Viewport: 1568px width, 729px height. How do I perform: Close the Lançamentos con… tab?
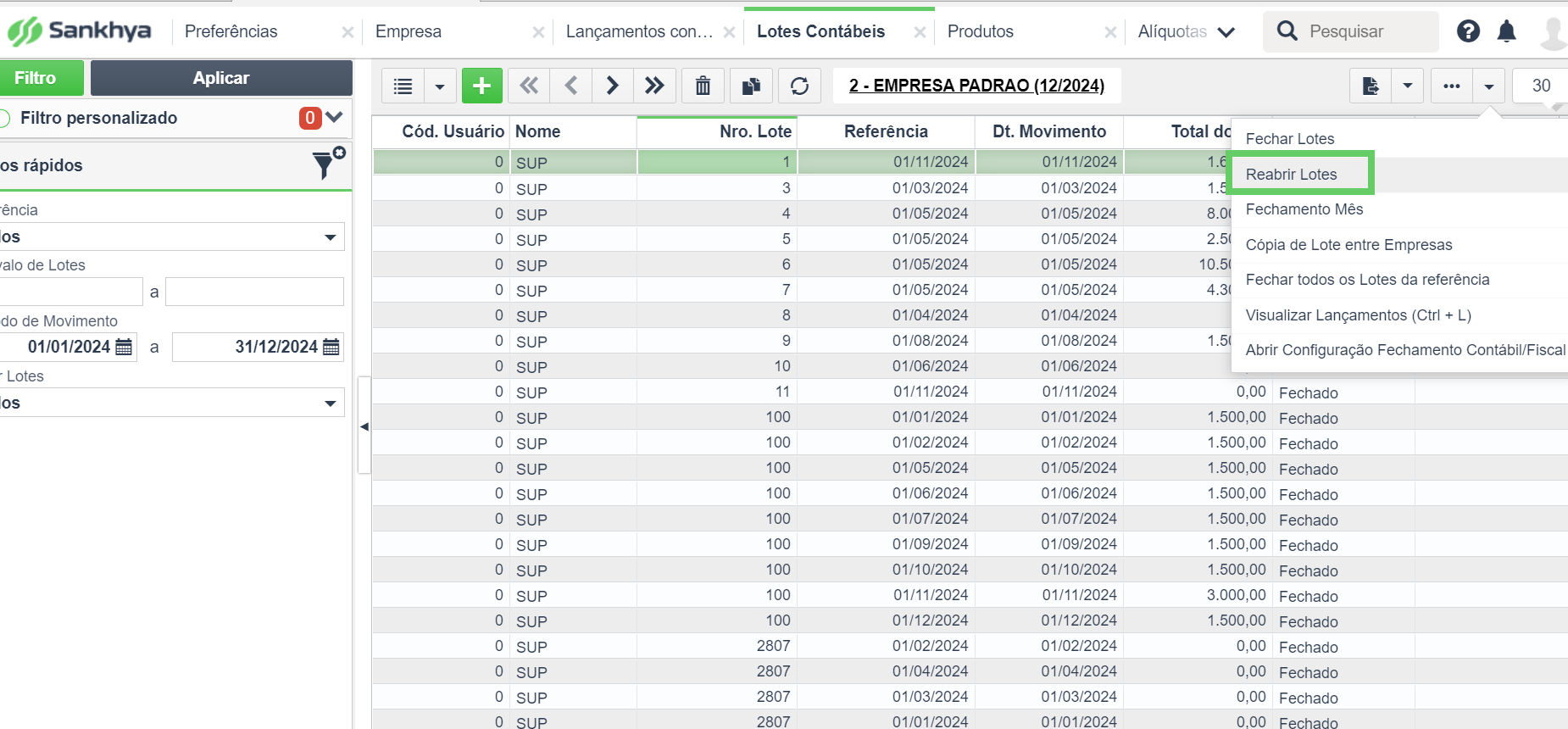pos(729,32)
